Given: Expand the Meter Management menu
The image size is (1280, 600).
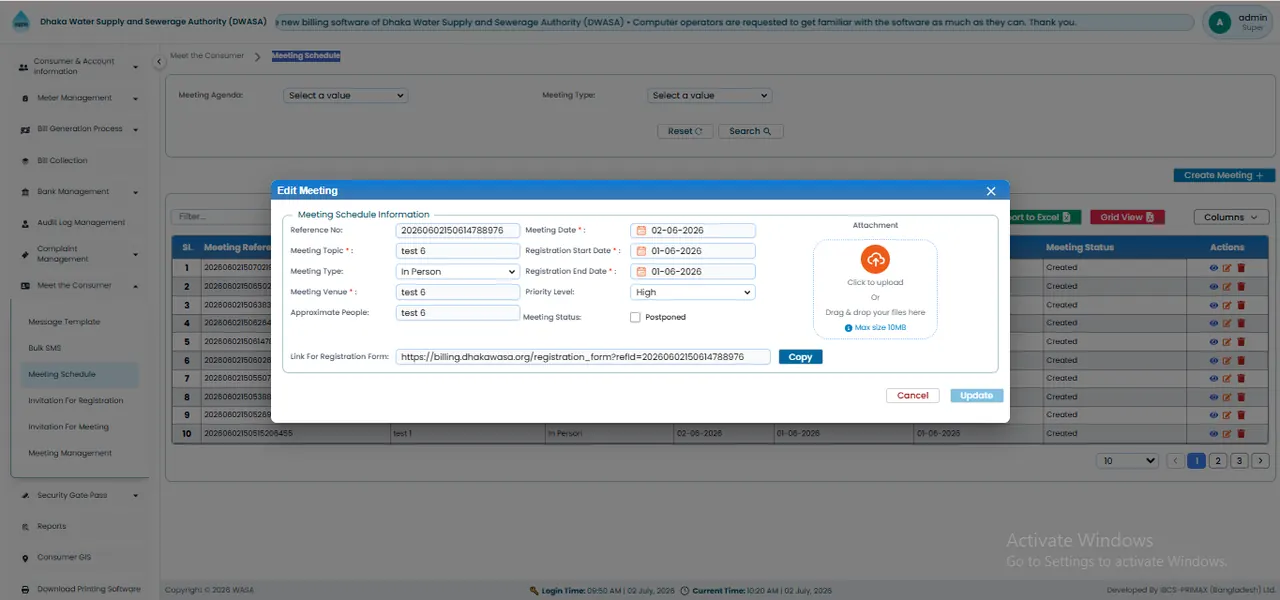Looking at the screenshot, I should click(x=79, y=98).
